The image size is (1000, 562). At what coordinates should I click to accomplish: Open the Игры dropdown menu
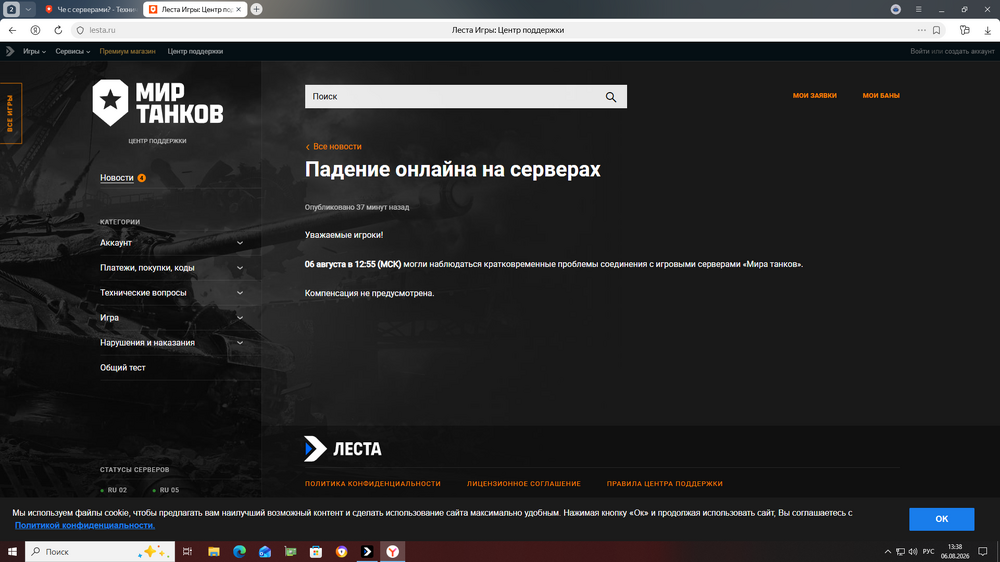[34, 51]
